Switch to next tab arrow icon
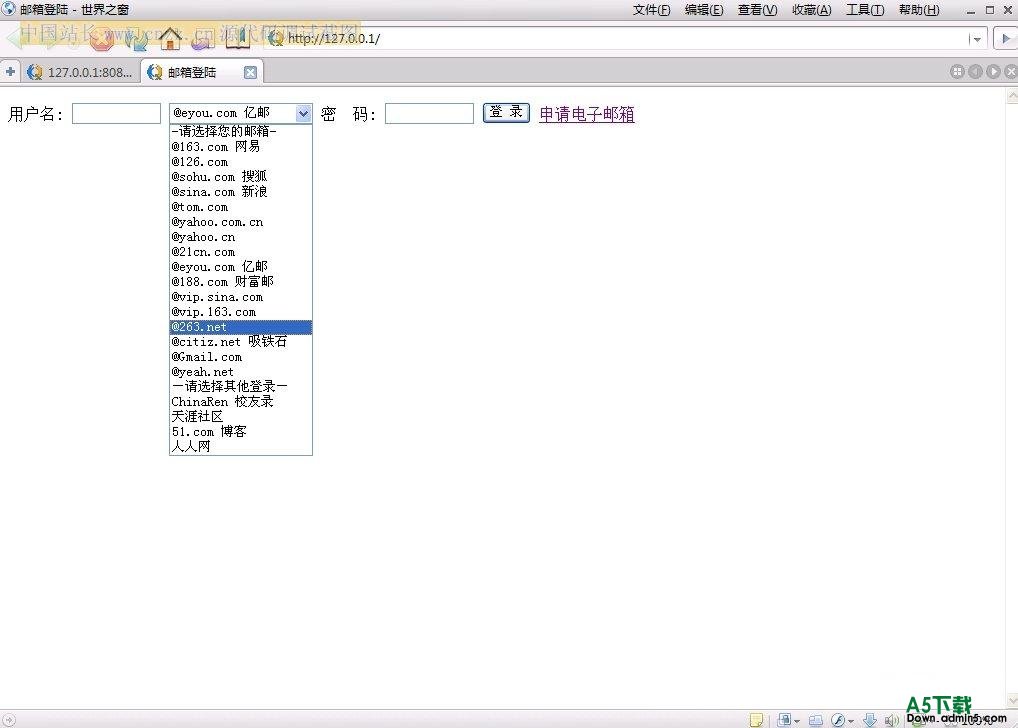 [x=993, y=71]
